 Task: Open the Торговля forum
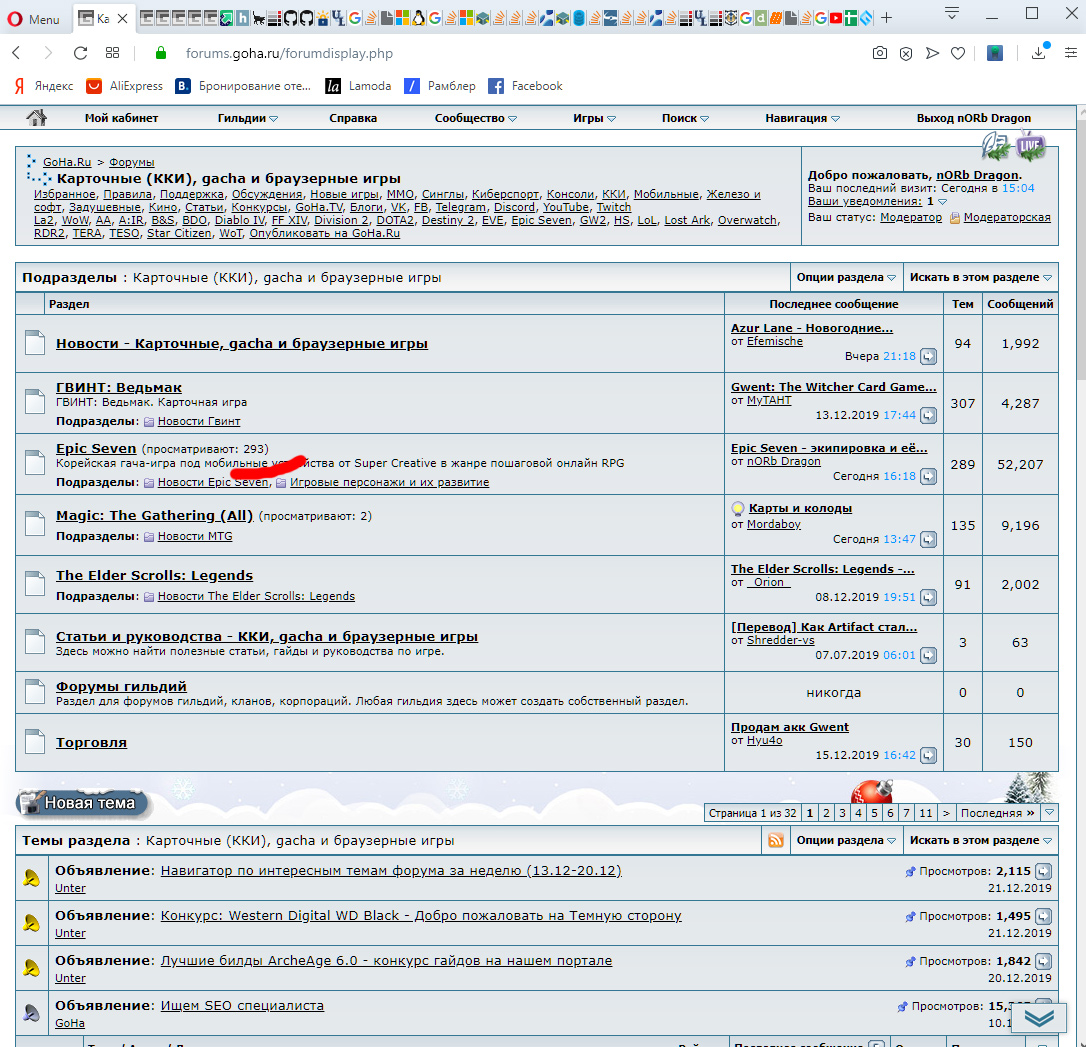pyautogui.click(x=91, y=742)
